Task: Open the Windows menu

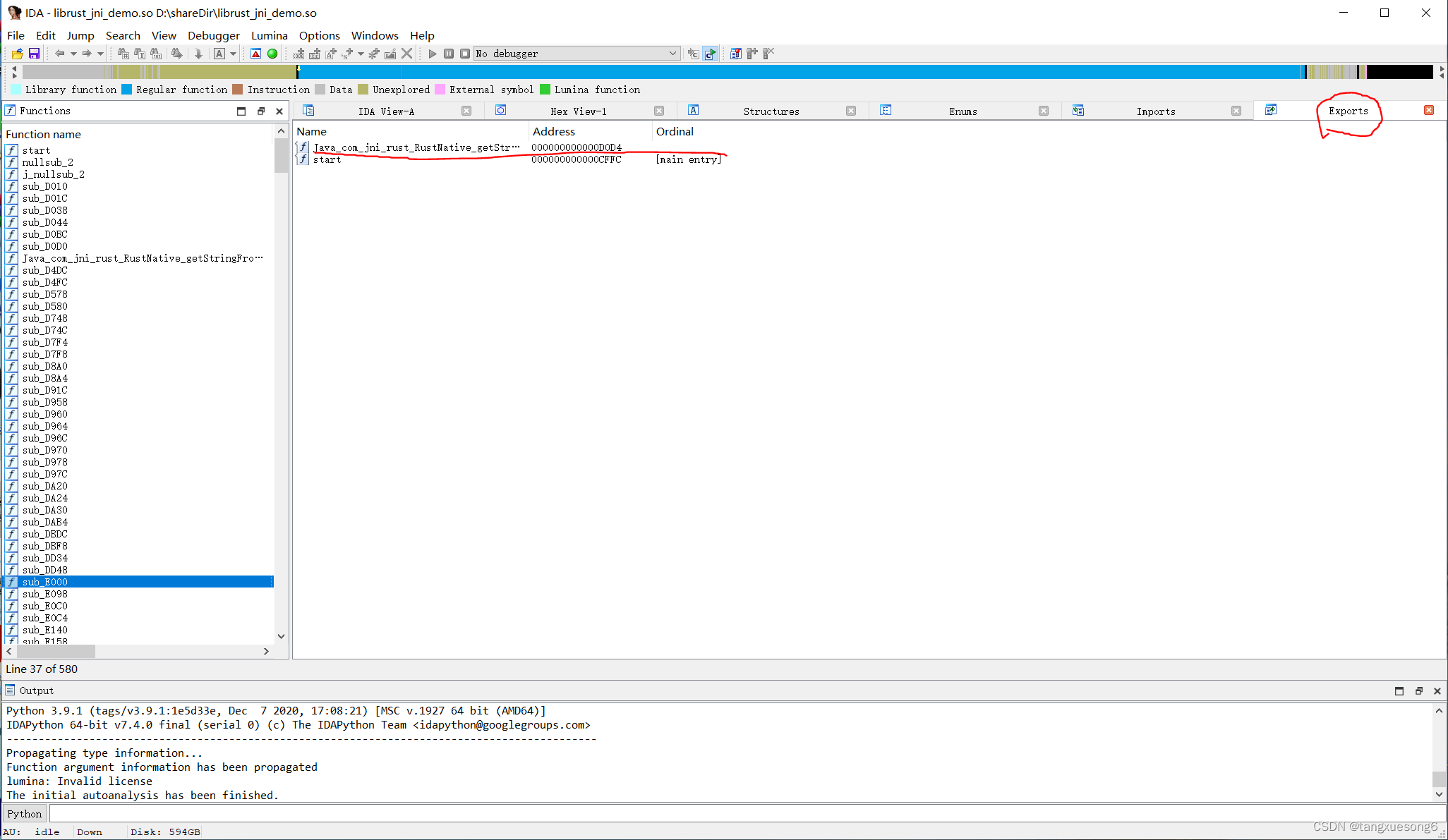Action: point(375,35)
